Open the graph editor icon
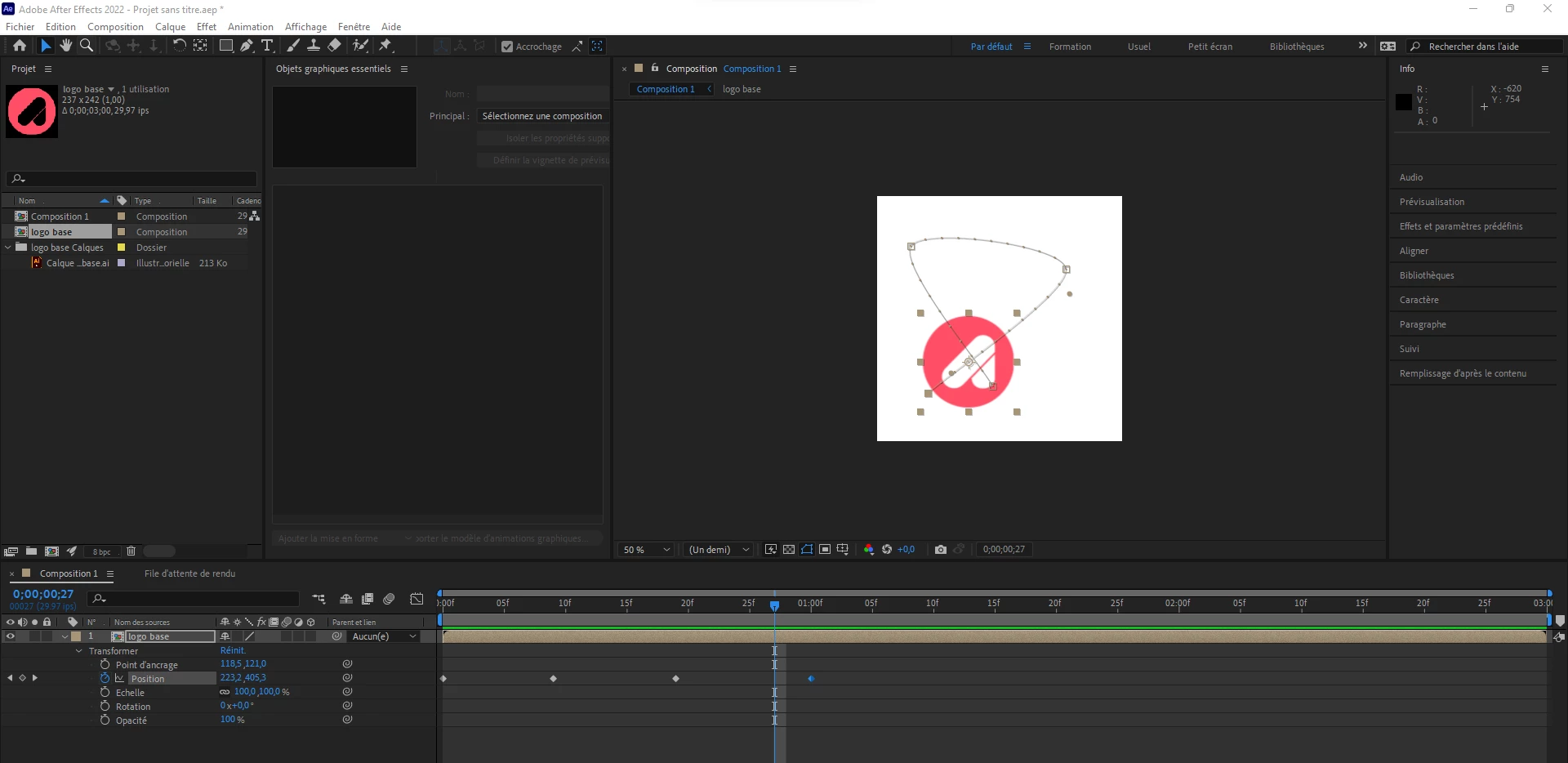 click(416, 599)
